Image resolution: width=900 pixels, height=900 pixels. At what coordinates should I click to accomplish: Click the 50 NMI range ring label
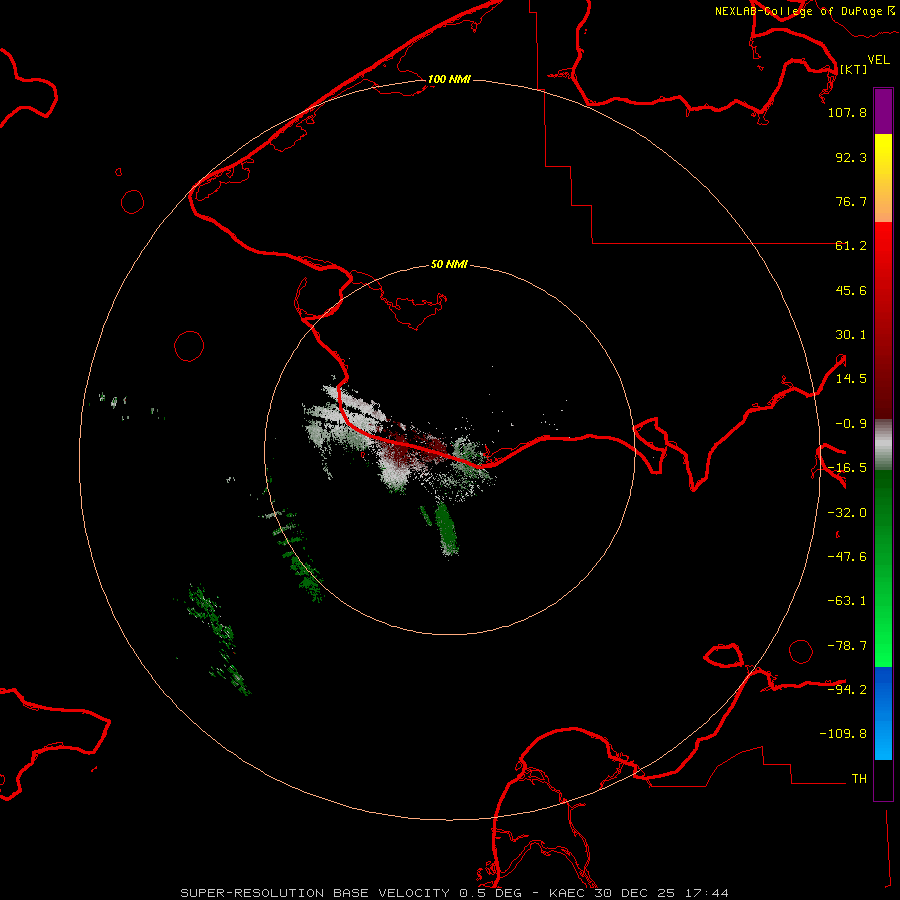pyautogui.click(x=449, y=264)
